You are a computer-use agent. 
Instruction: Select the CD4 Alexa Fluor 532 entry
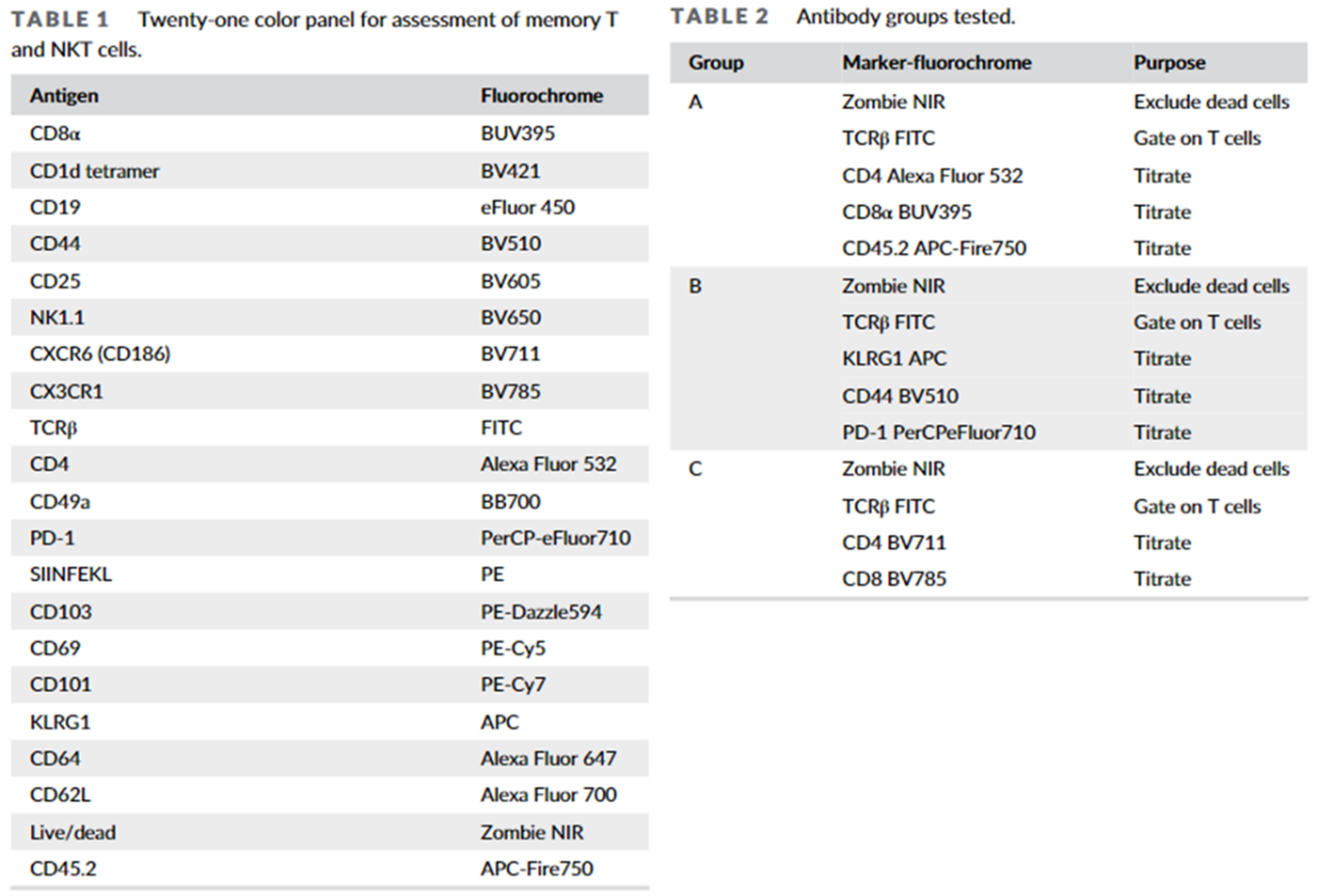coord(932,175)
